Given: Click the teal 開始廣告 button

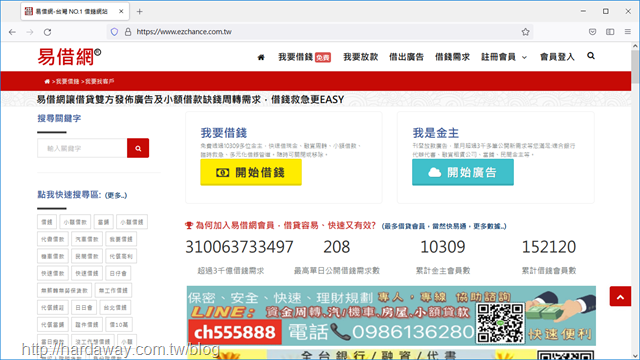Looking at the screenshot, I should tap(463, 172).
